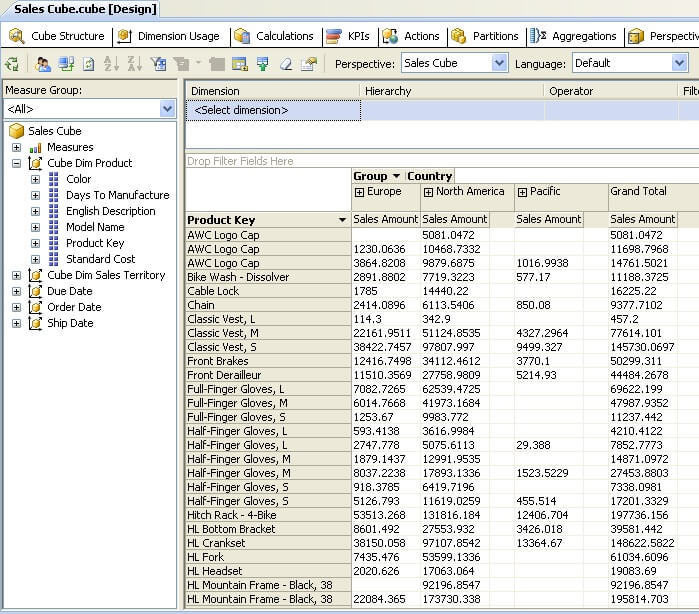The image size is (699, 614).
Task: Click the Order Date dimension icon
Action: 35,307
